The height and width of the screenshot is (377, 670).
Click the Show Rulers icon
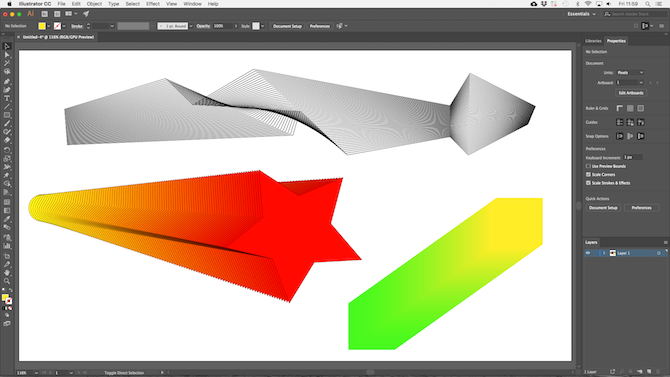tap(620, 108)
